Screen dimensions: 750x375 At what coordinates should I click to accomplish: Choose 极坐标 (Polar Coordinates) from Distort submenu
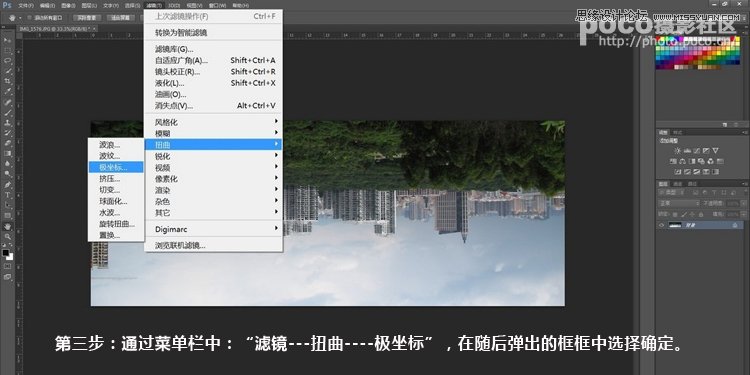point(116,167)
